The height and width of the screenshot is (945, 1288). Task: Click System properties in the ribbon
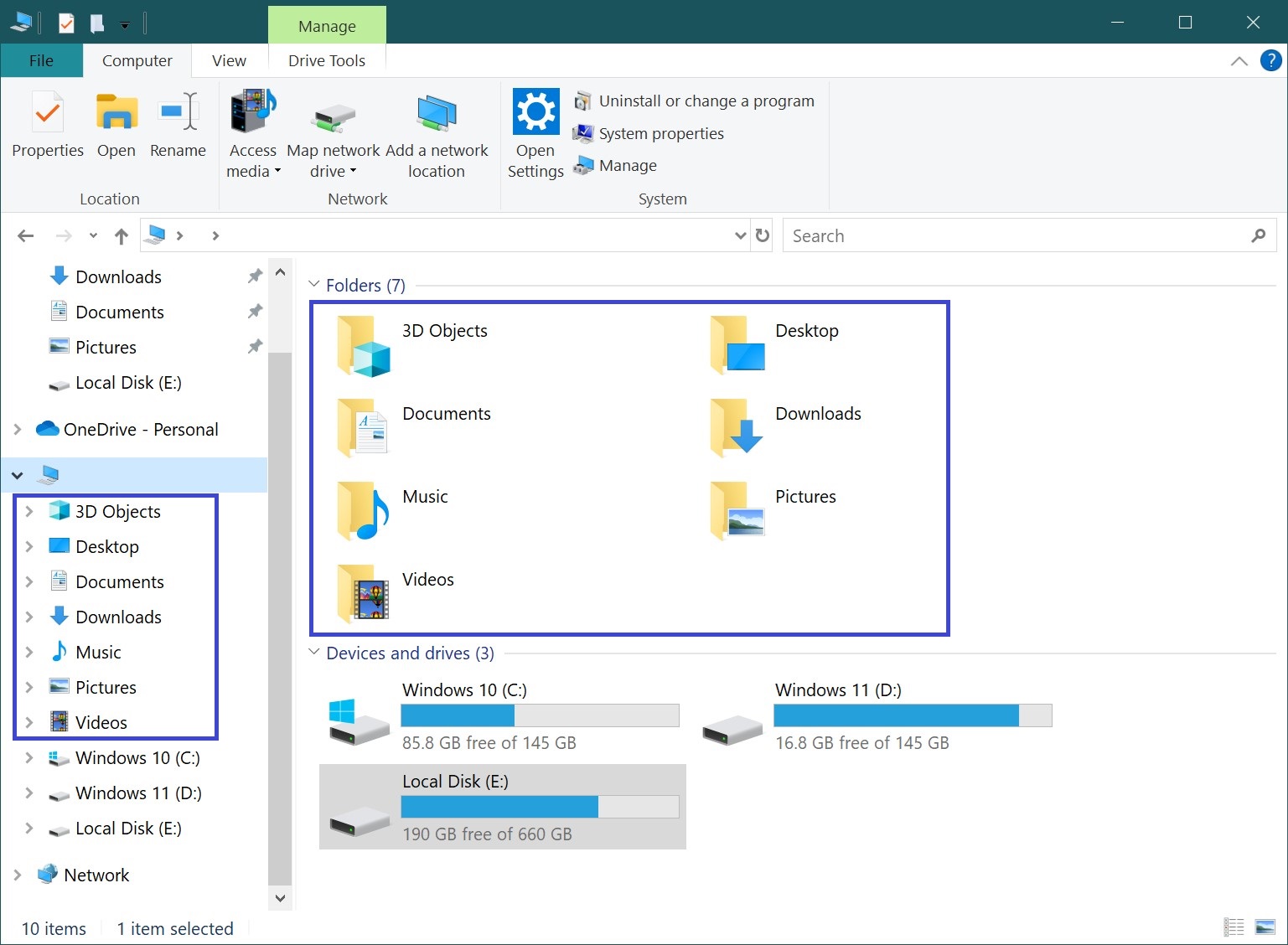click(x=660, y=134)
